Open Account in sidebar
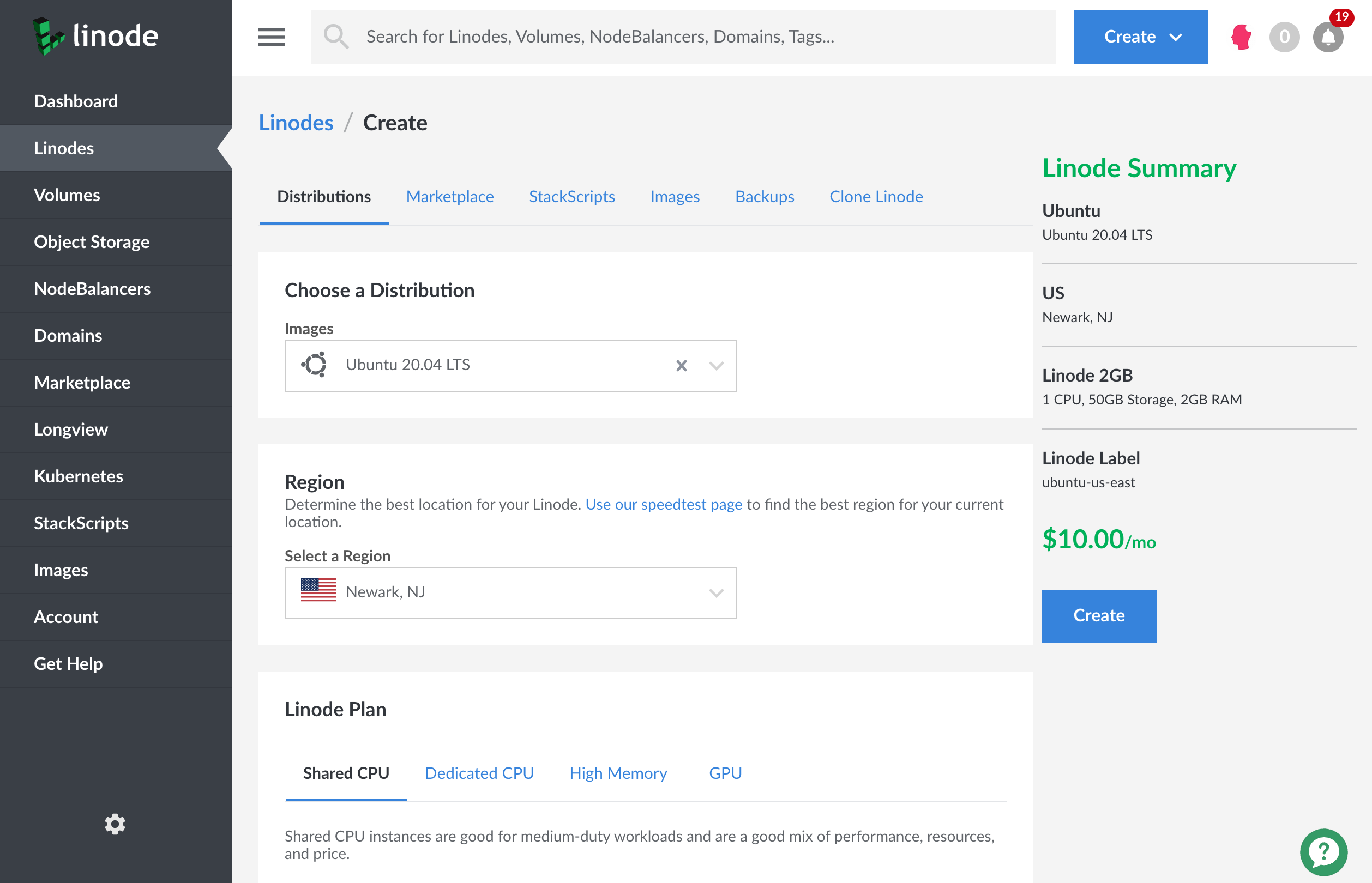 pos(116,617)
